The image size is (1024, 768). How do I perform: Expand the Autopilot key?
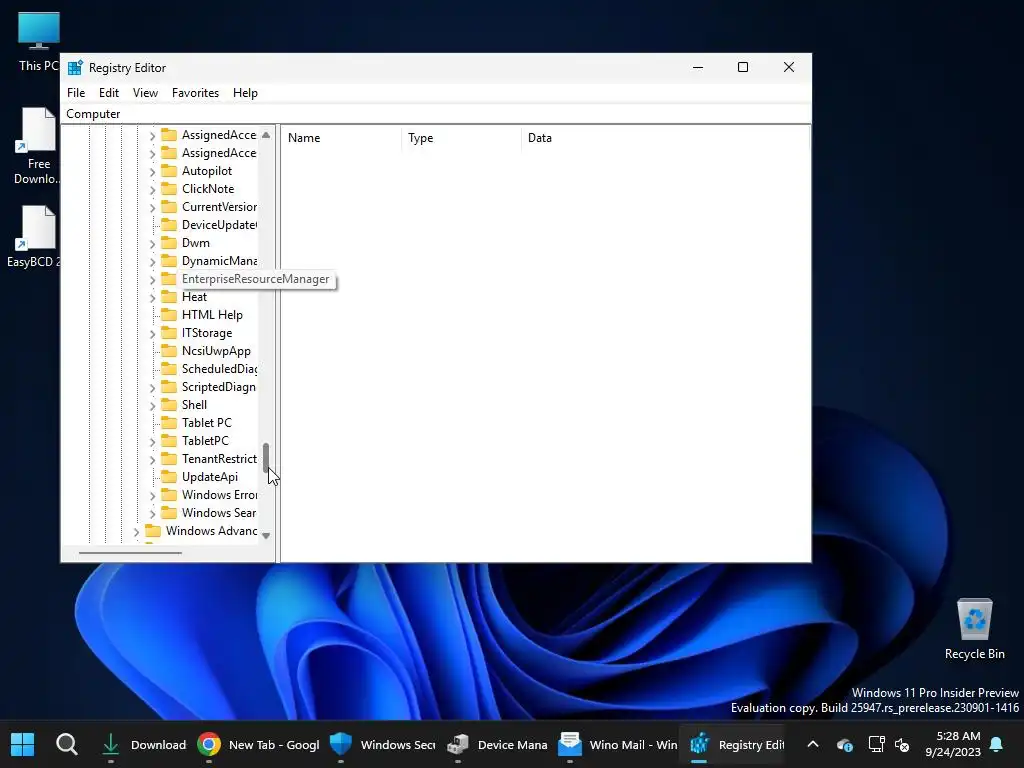152,172
